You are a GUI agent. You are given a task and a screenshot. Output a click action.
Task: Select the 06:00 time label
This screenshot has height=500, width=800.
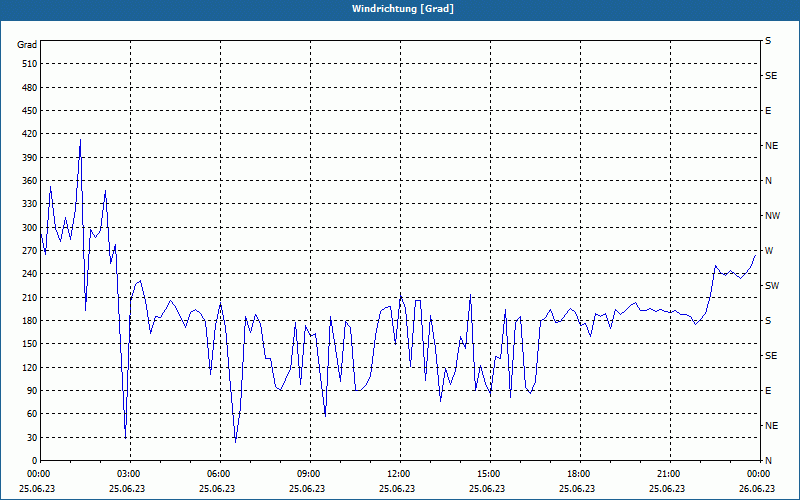tap(217, 474)
